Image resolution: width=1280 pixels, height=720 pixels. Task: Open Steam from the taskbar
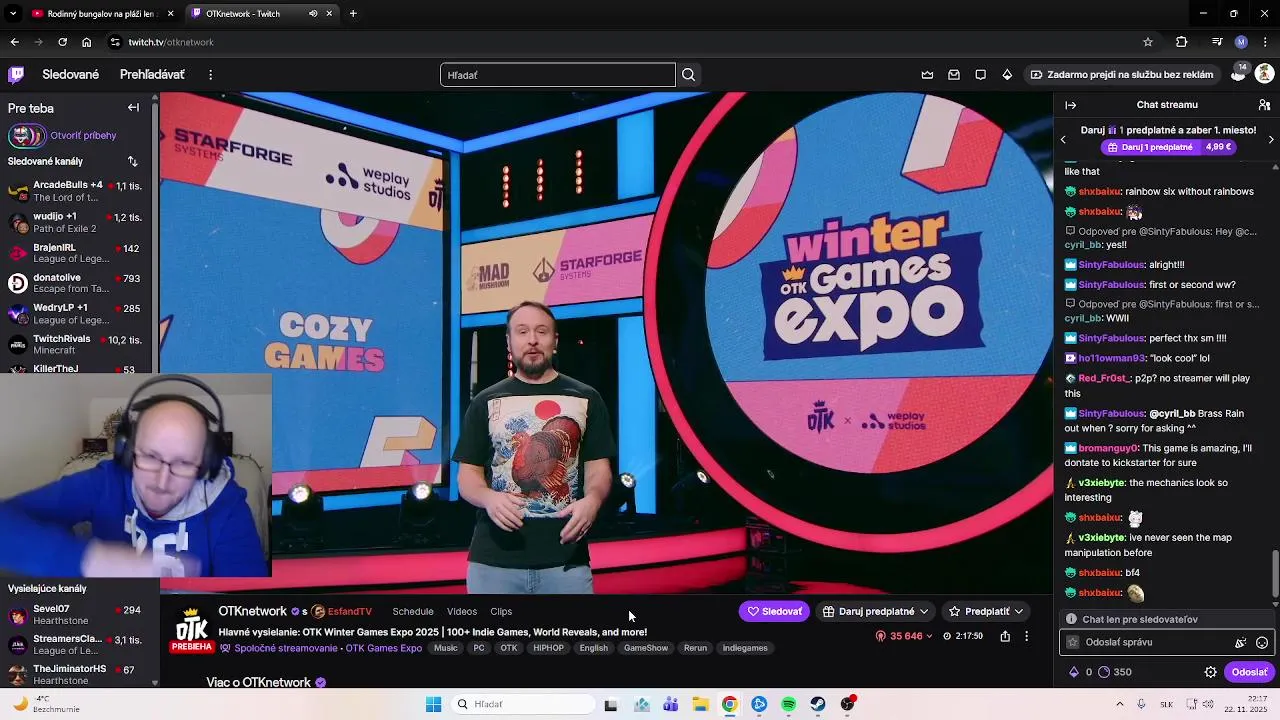[x=818, y=704]
